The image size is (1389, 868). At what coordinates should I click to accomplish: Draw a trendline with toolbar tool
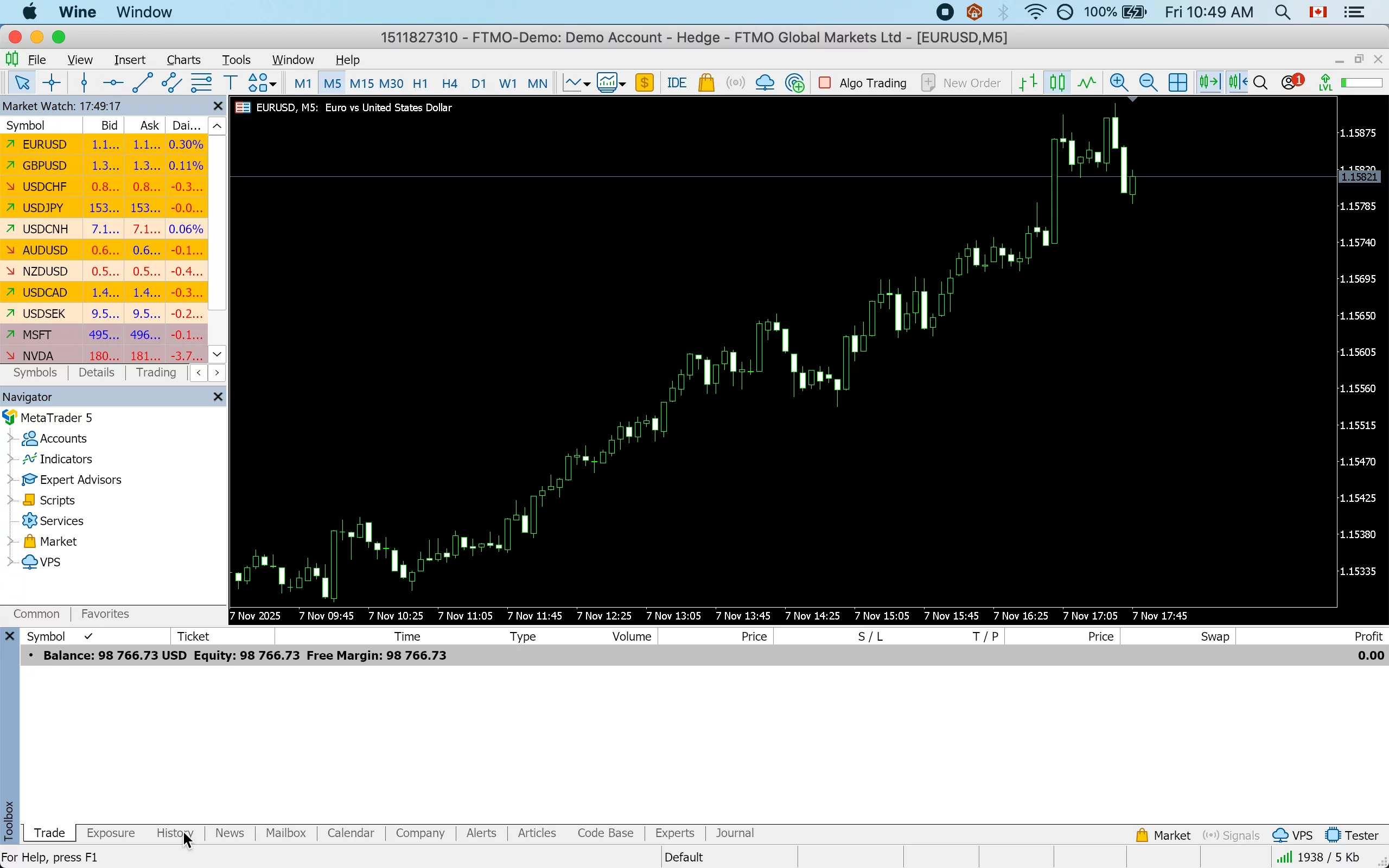142,82
